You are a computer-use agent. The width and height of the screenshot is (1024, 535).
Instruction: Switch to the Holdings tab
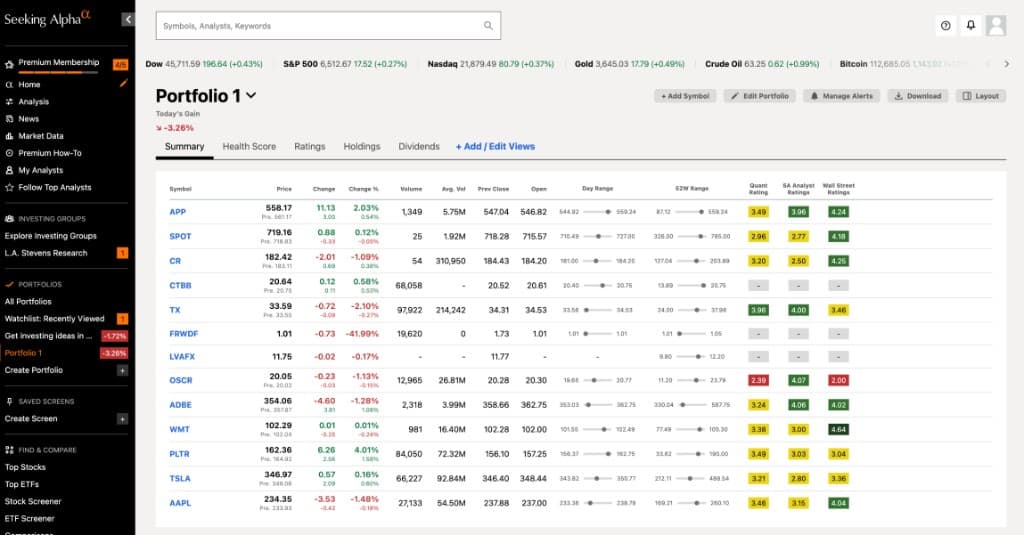(x=362, y=146)
